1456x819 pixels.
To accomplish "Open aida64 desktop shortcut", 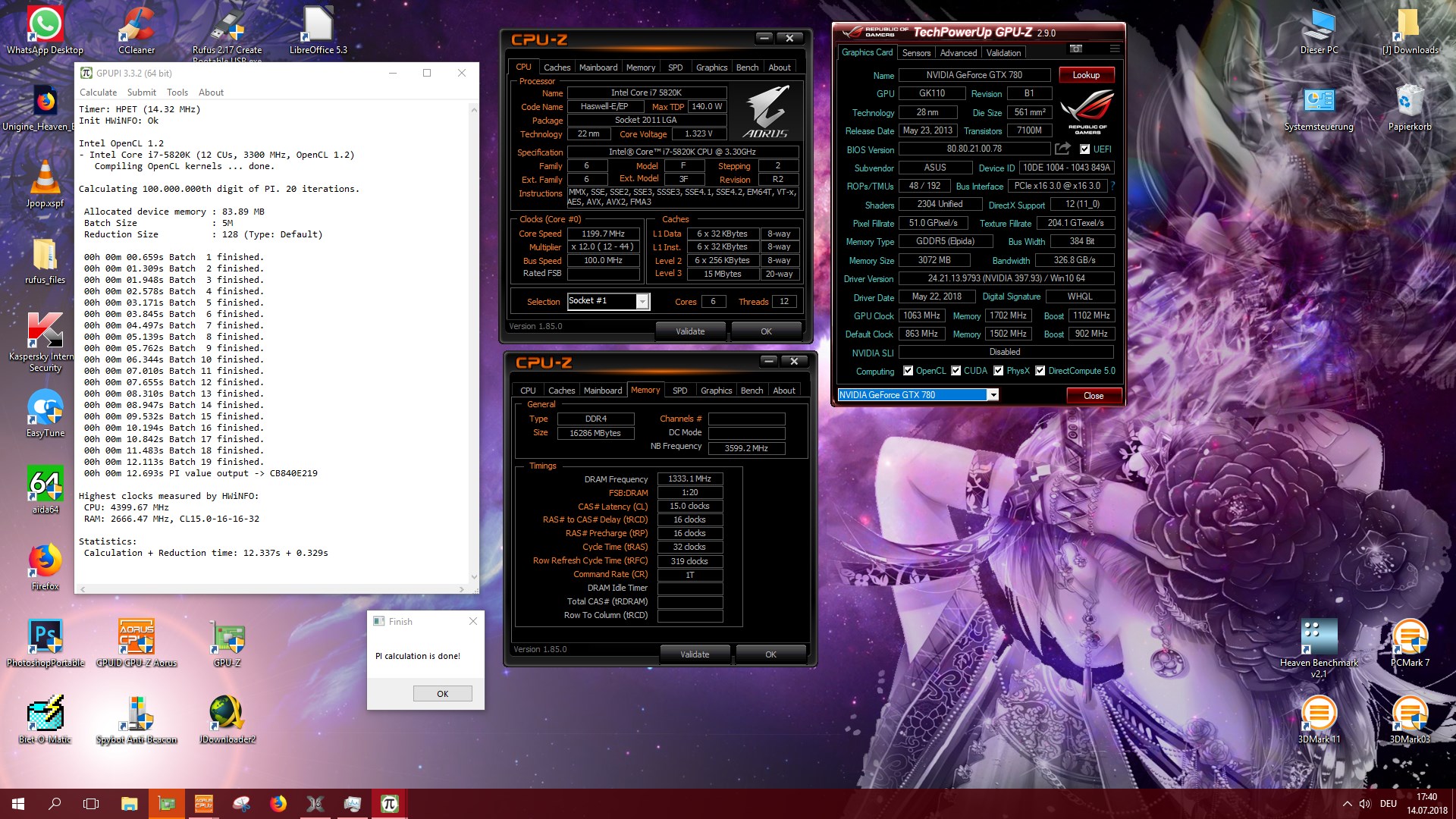I will click(45, 489).
